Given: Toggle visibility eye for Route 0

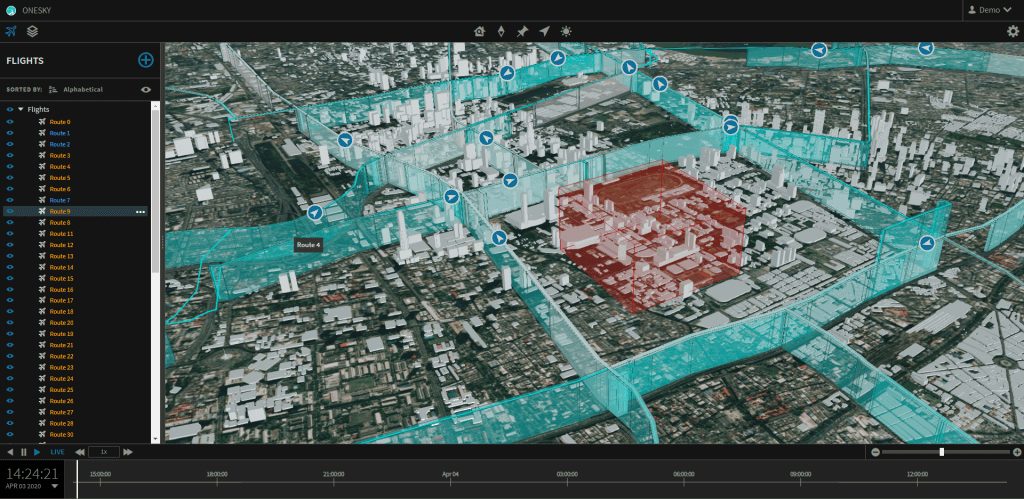Looking at the screenshot, I should pyautogui.click(x=10, y=122).
